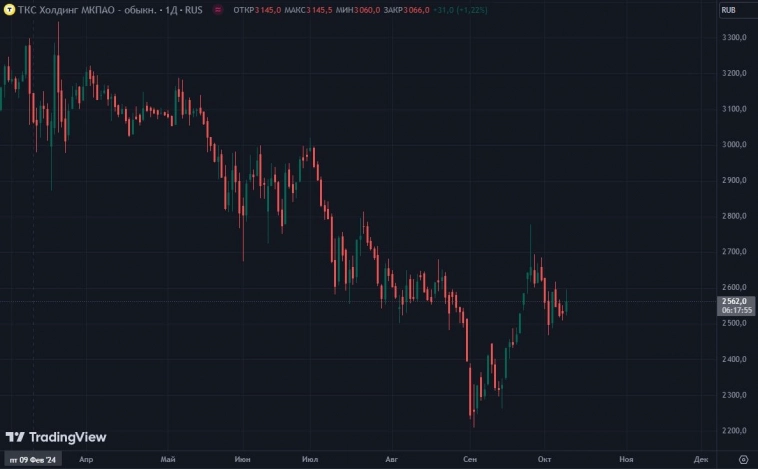Open chart settings gear in bottom-right corner
This screenshot has width=758, height=469.
(x=742, y=459)
